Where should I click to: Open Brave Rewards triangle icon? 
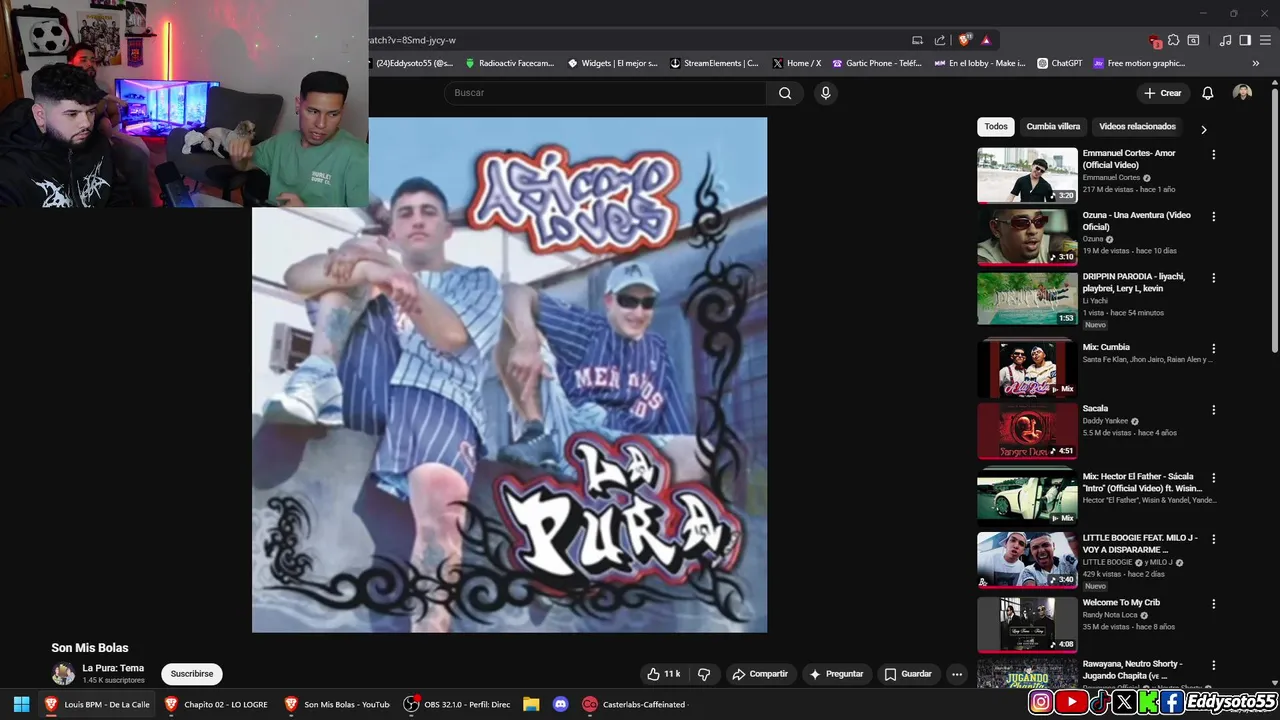(986, 40)
